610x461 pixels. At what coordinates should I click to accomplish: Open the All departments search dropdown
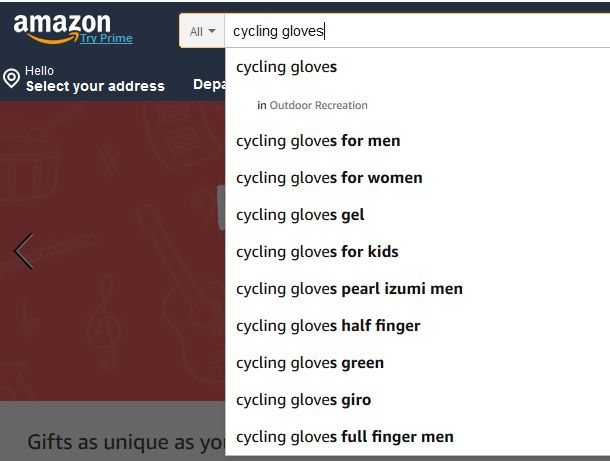pyautogui.click(x=202, y=31)
